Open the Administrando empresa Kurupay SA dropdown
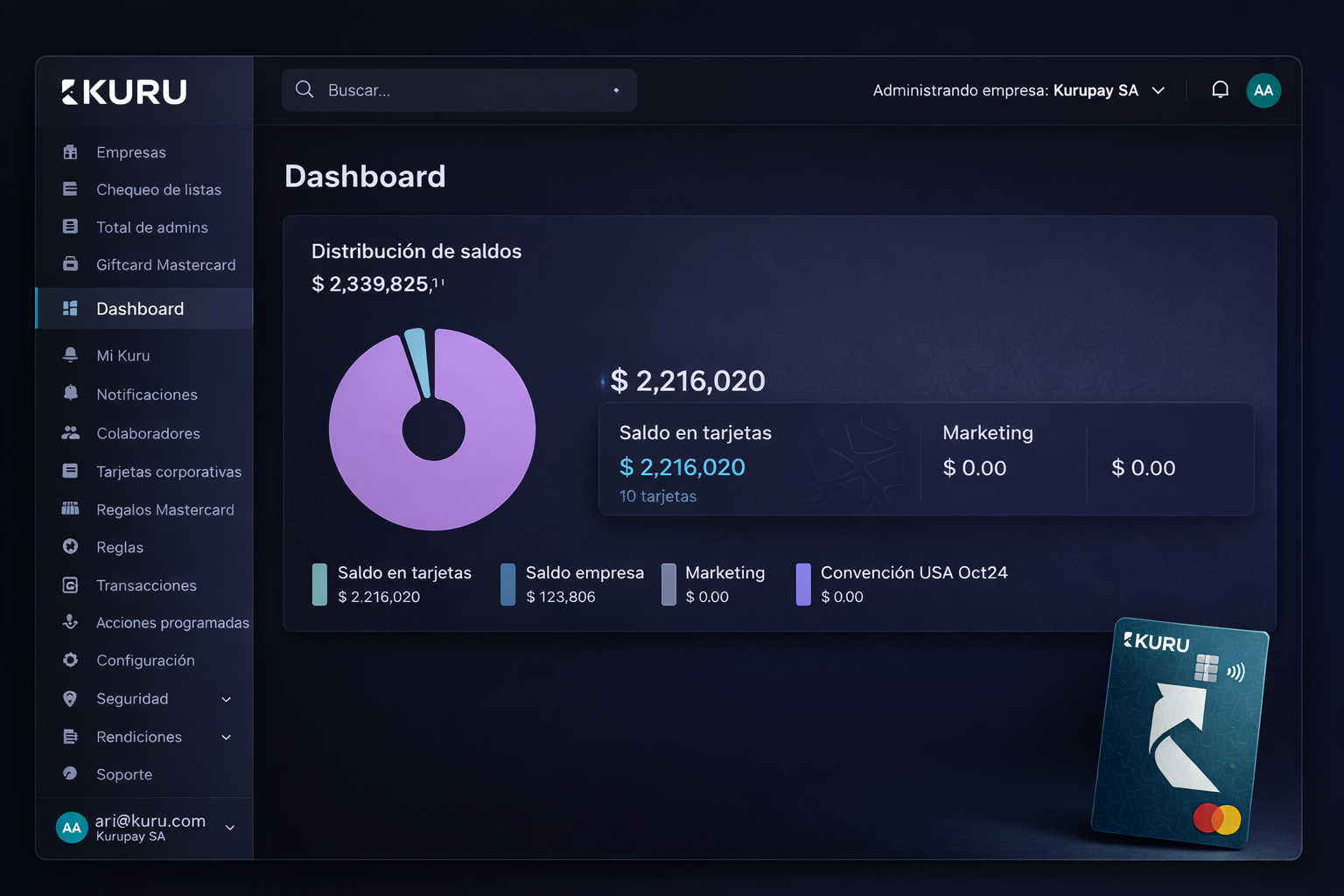This screenshot has height=896, width=1344. click(x=1019, y=90)
